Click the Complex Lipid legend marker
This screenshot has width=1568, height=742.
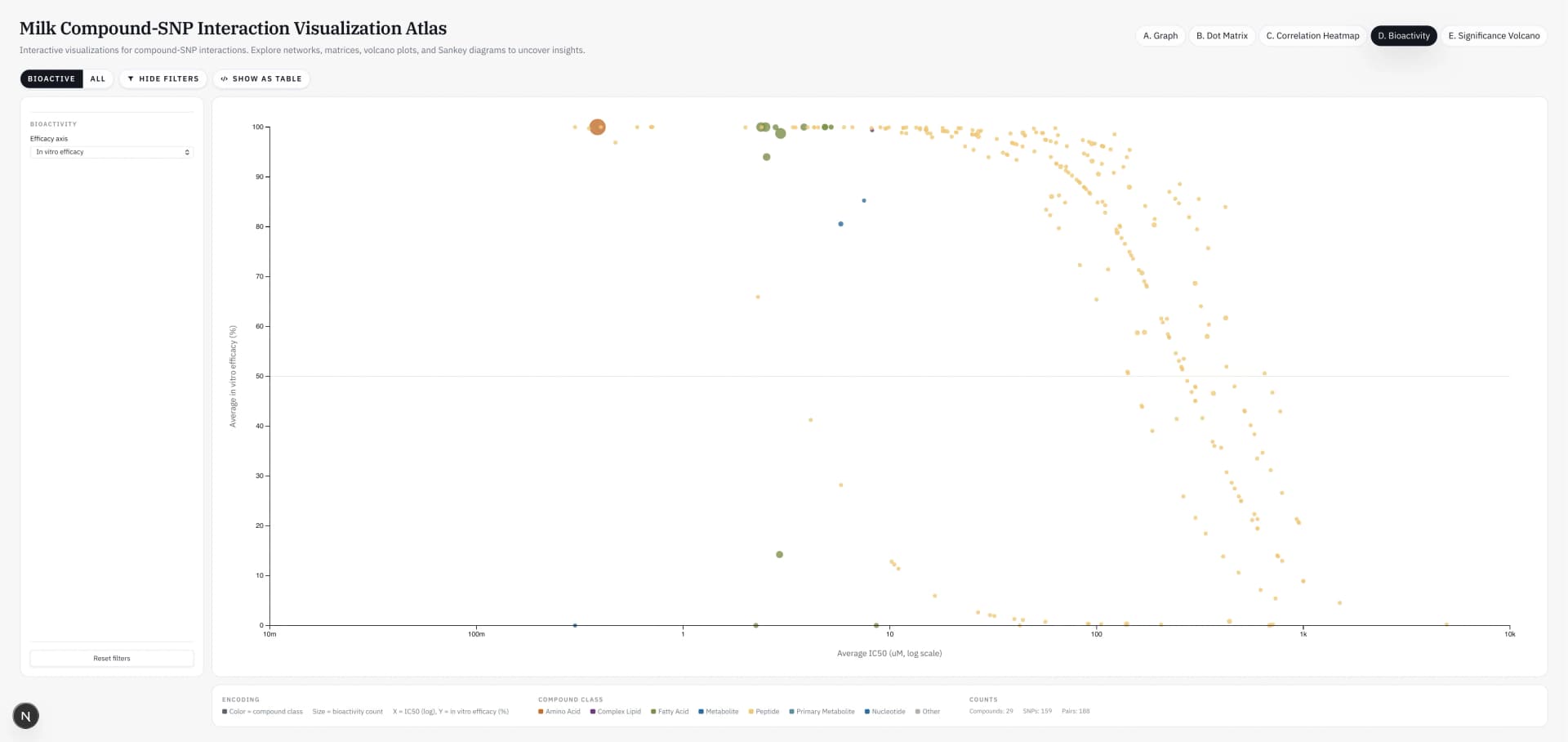pos(593,712)
